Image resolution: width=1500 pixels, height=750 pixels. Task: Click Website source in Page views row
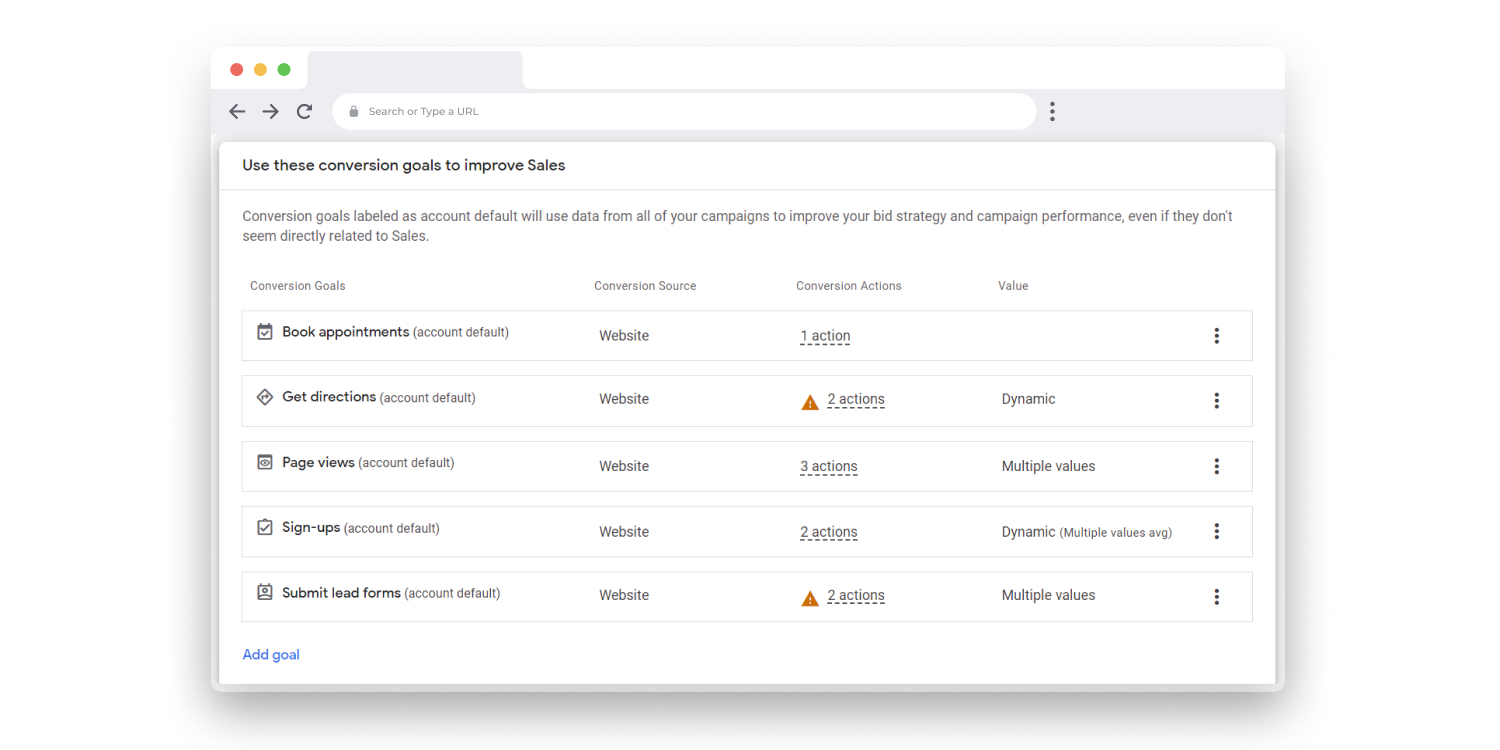click(624, 466)
